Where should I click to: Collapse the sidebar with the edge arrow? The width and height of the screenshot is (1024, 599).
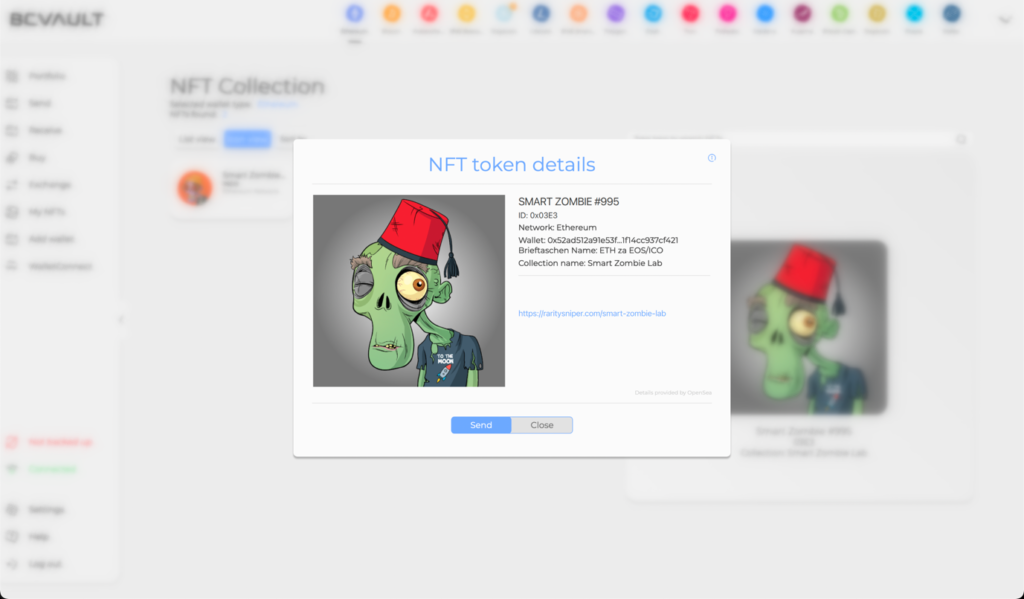120,319
